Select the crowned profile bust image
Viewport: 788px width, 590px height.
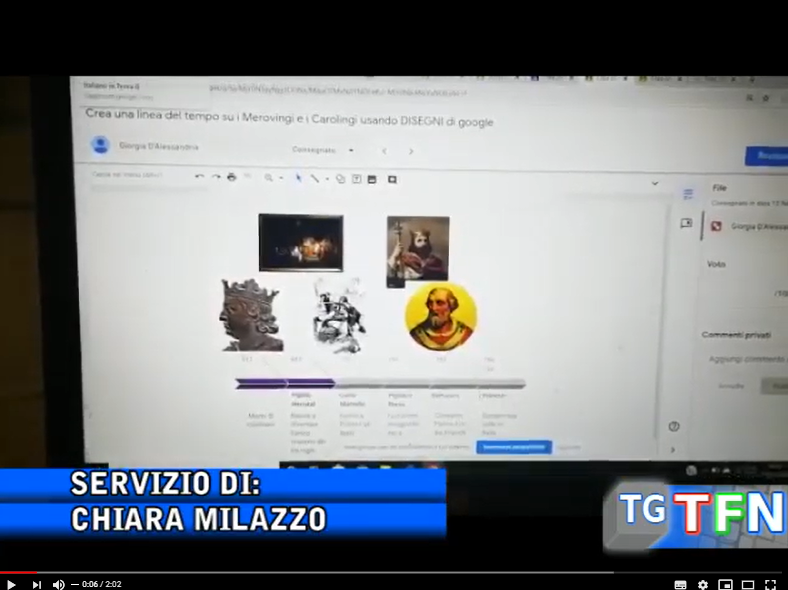251,315
